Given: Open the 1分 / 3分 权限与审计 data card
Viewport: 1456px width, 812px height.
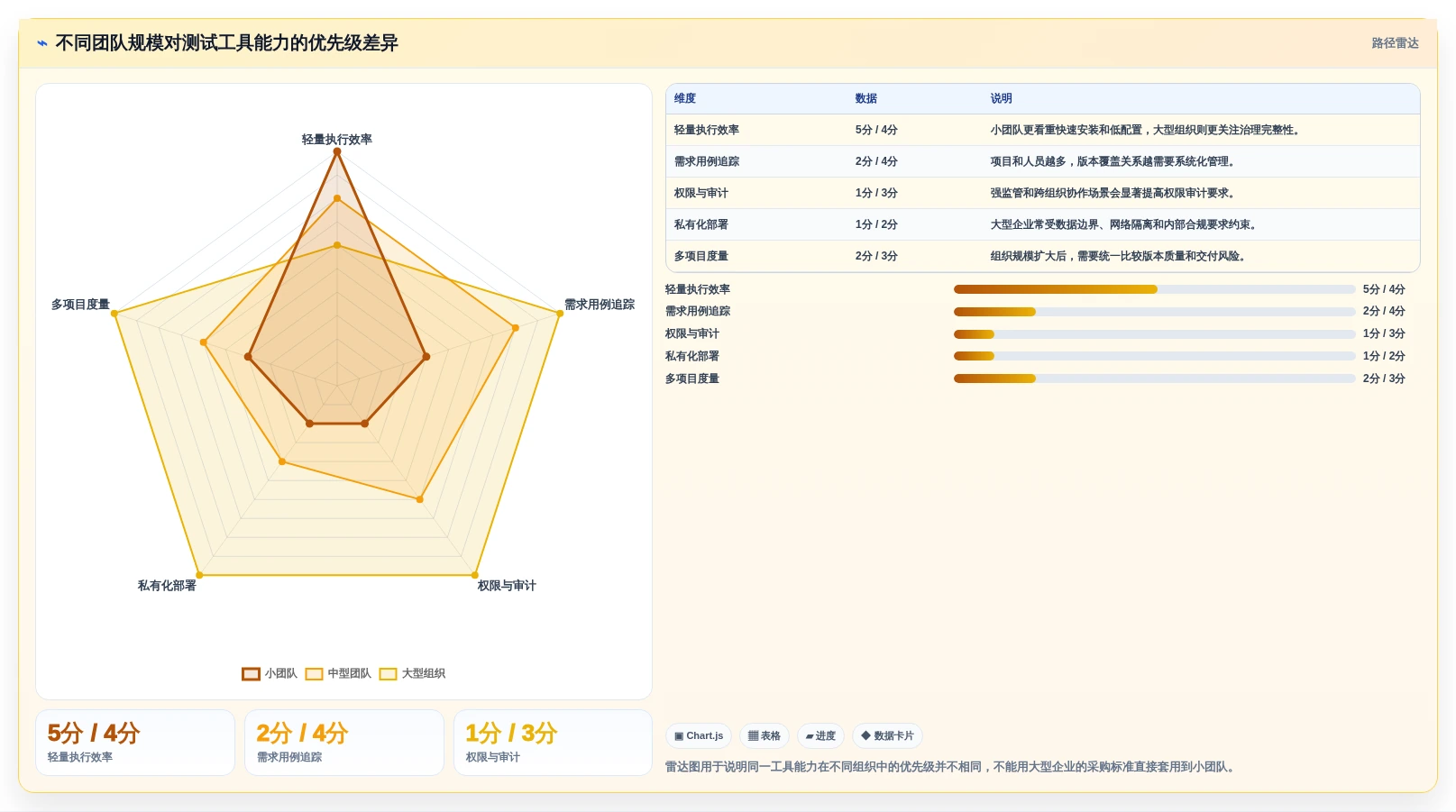Looking at the screenshot, I should point(553,743).
